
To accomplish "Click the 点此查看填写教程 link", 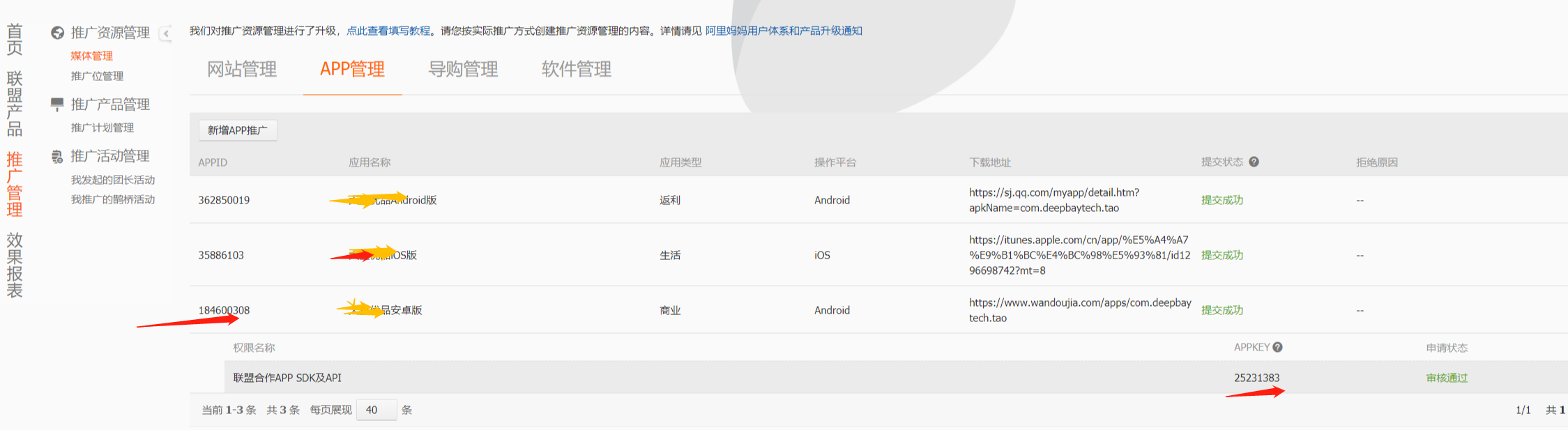I will [388, 31].
